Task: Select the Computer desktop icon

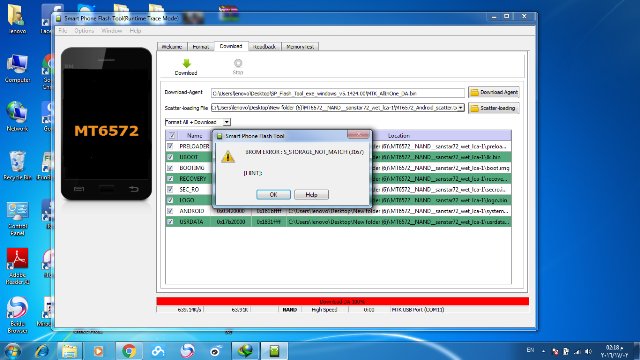Action: (x=17, y=69)
